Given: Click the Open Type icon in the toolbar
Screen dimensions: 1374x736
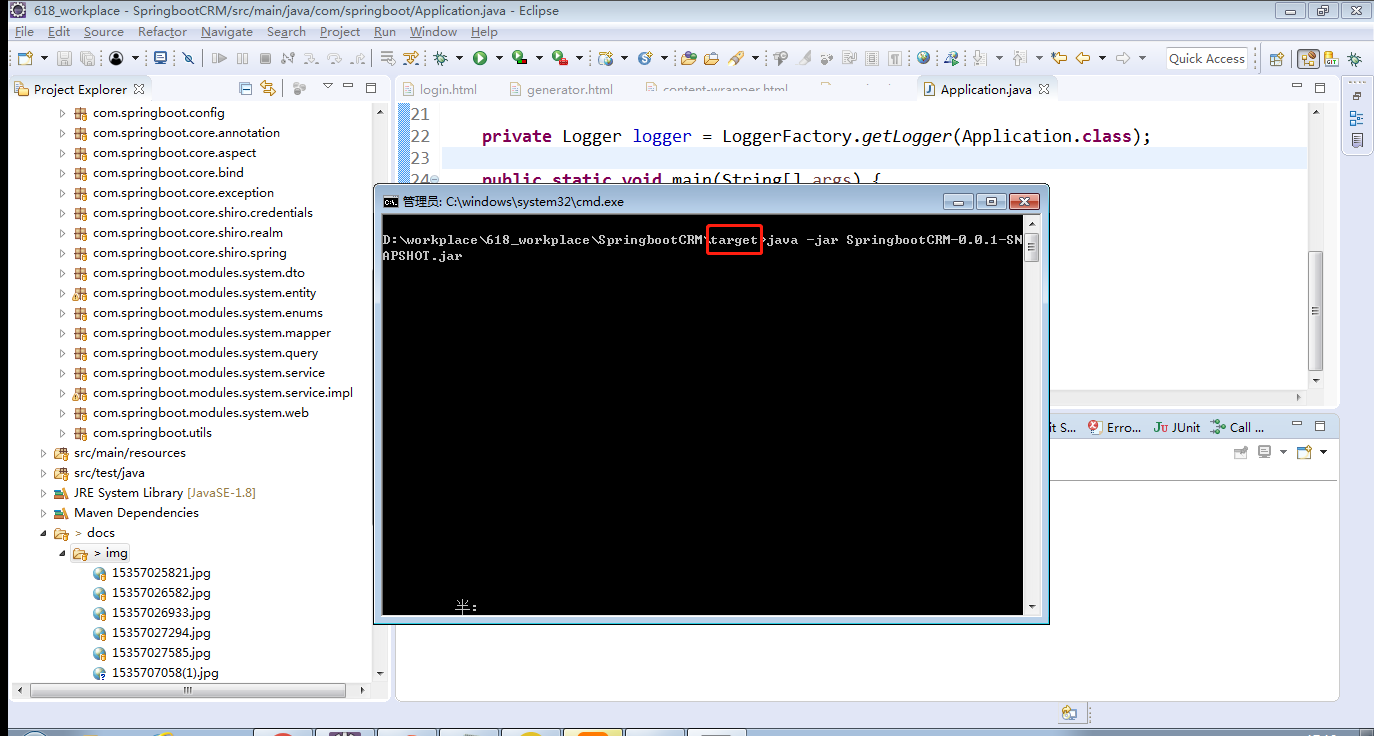Looking at the screenshot, I should click(x=690, y=58).
